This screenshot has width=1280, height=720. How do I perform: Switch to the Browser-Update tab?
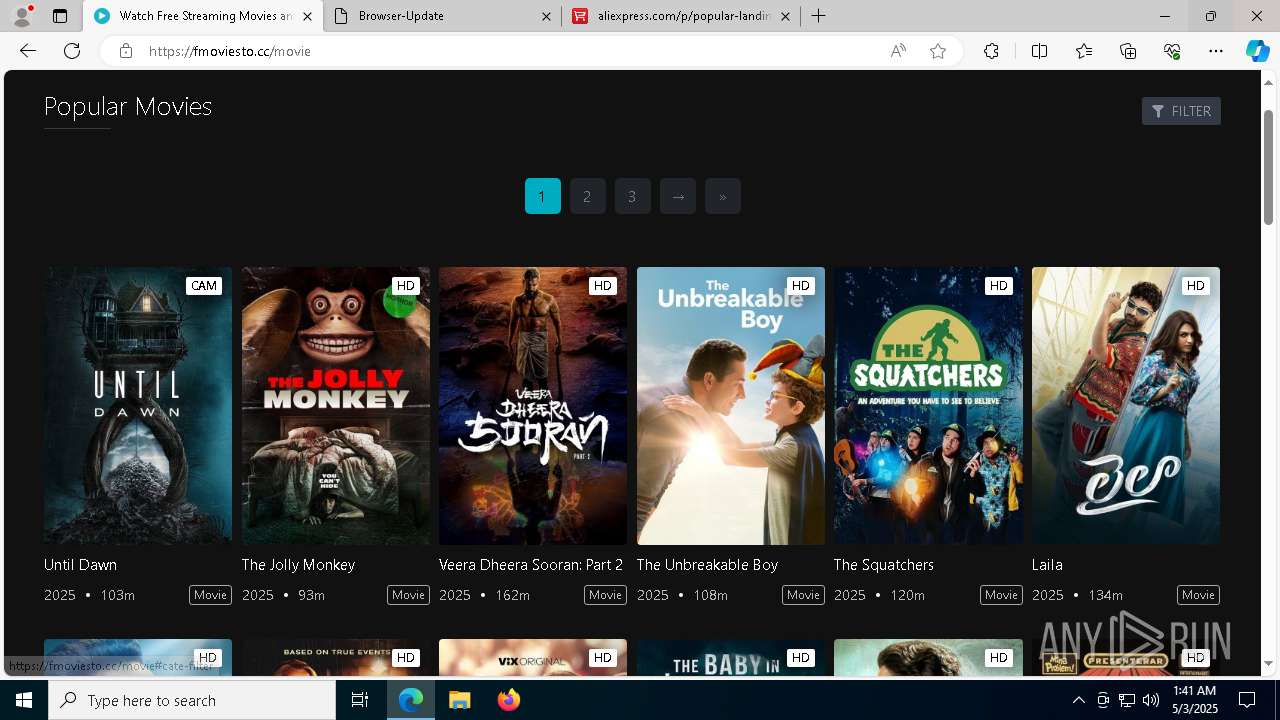[x=443, y=16]
